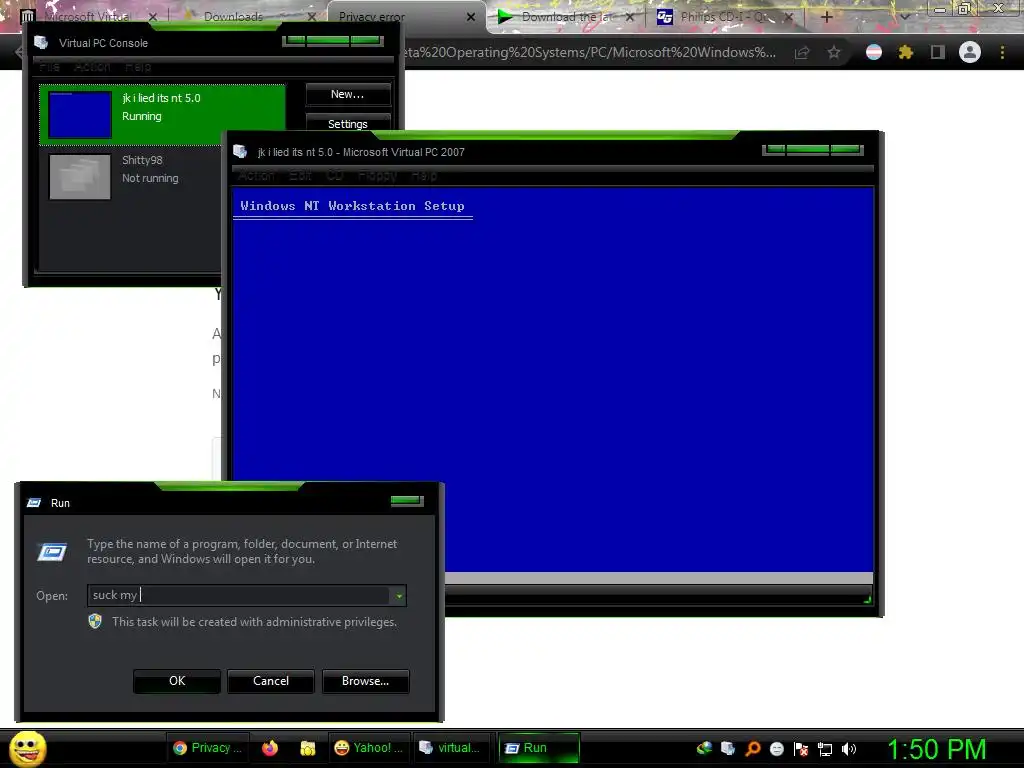Screen dimensions: 1024x768
Task: Click the Chrome side panel icon
Action: point(938,52)
